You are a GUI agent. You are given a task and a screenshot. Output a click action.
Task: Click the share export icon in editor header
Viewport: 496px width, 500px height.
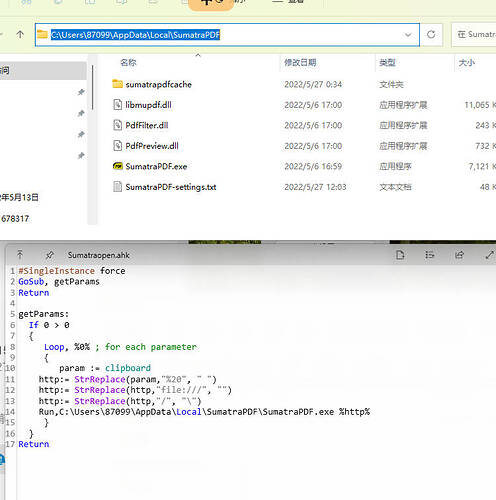459,255
